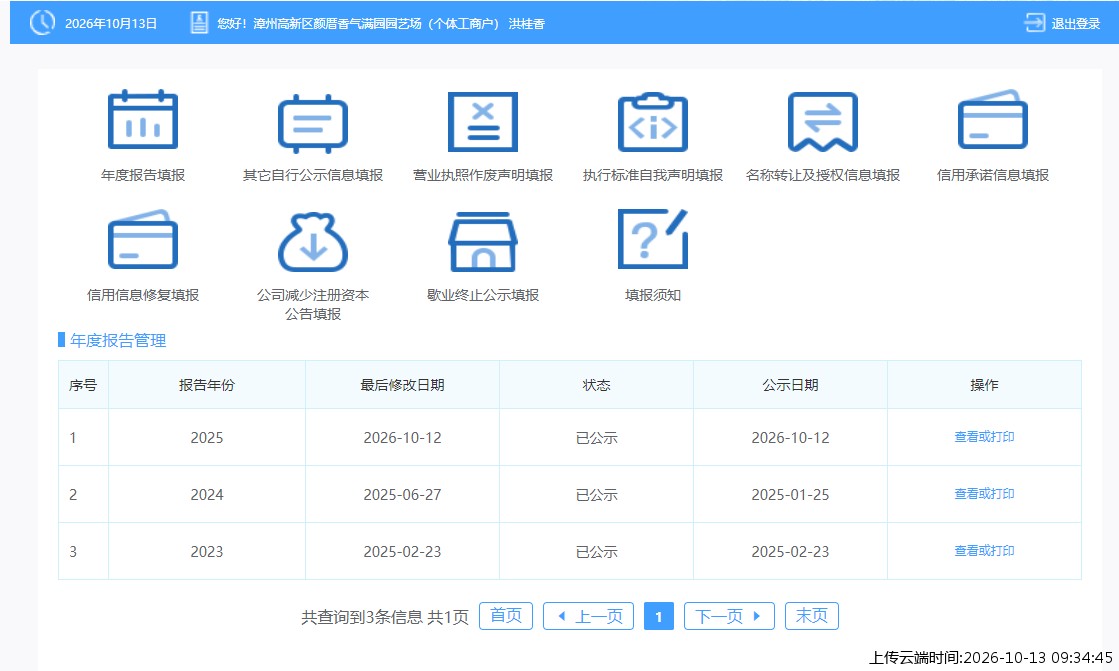Open 填报须知 question mark icon
This screenshot has width=1119, height=671.
pos(652,239)
